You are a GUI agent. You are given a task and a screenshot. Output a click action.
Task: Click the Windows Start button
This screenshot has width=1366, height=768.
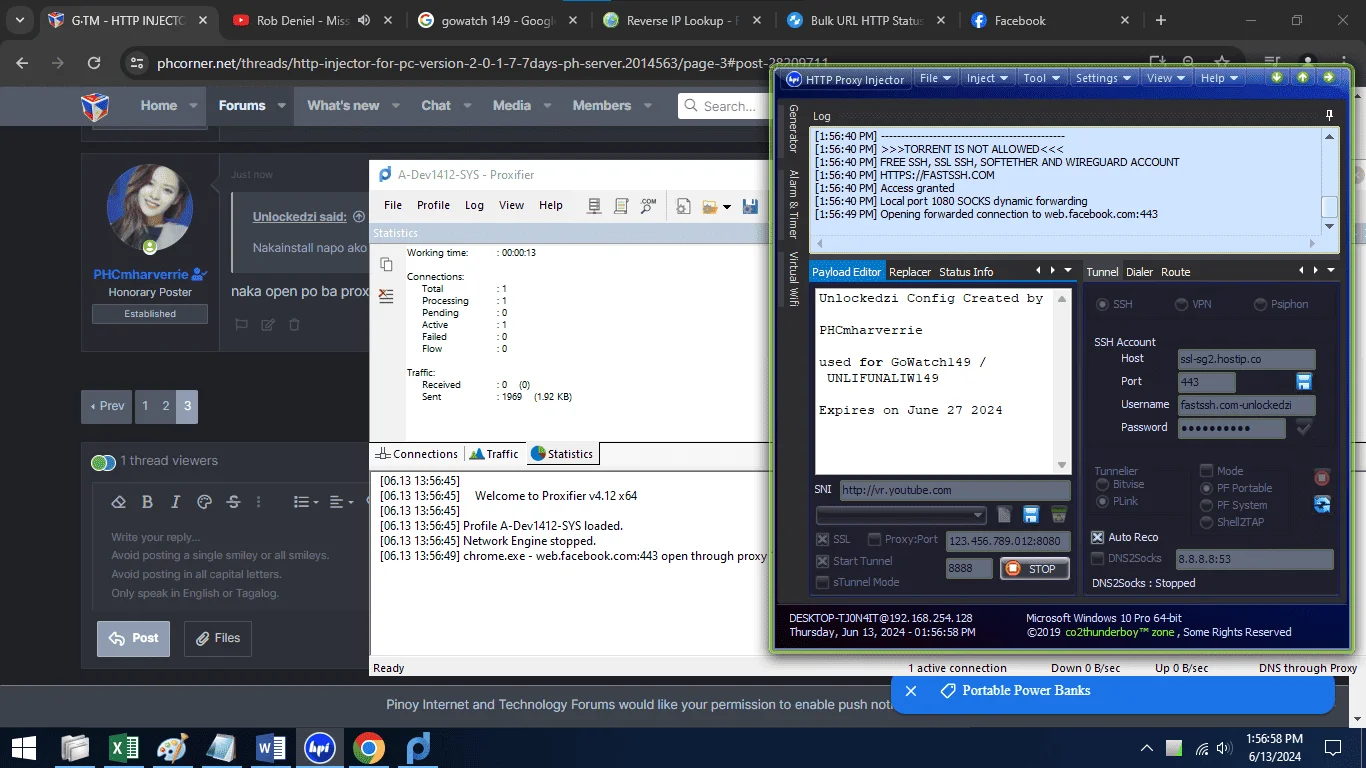(x=24, y=748)
